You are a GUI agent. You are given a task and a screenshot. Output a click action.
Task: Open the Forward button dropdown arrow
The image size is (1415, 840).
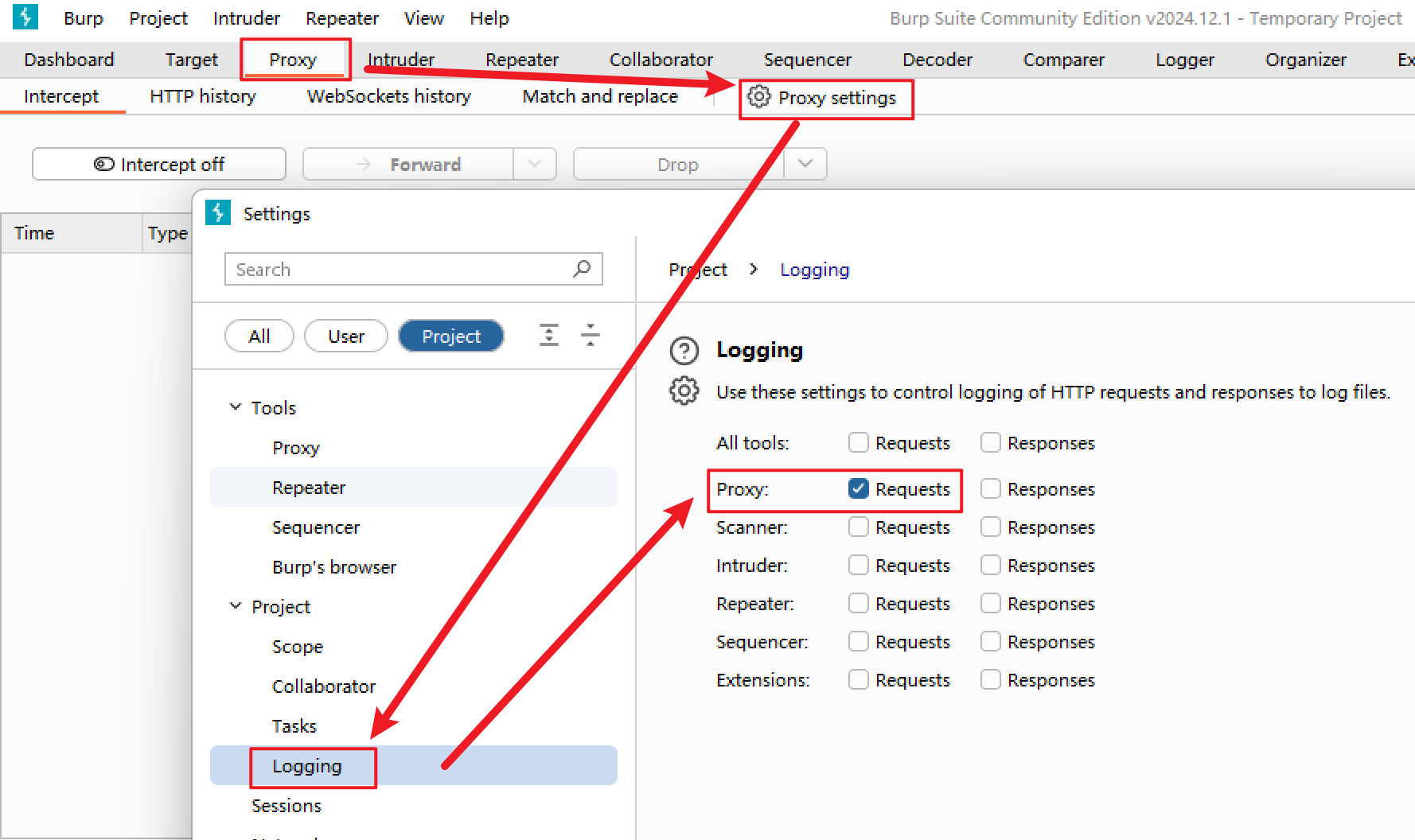[535, 164]
